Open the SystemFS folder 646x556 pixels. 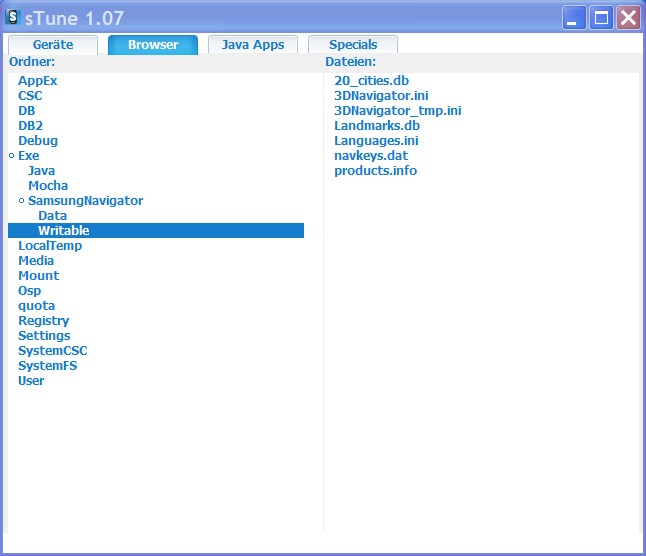tap(47, 366)
